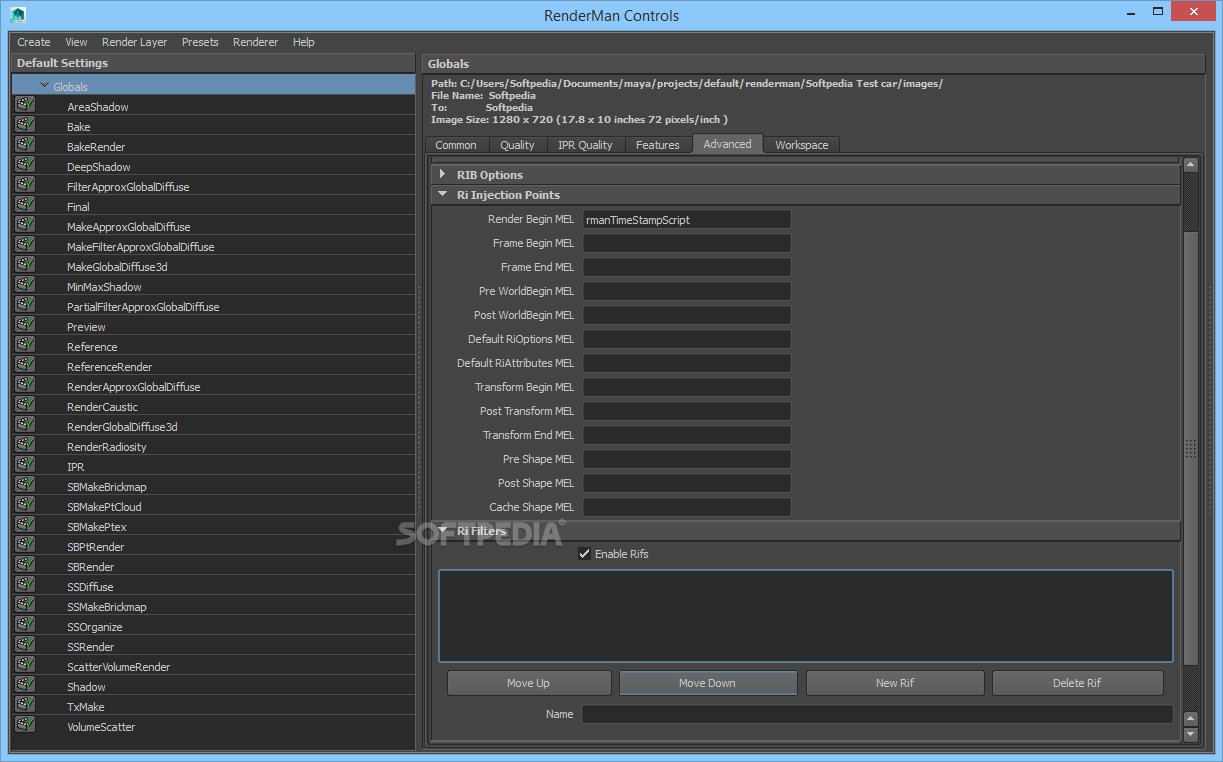Click the Pre WorldBegin MEL field
Image resolution: width=1223 pixels, height=762 pixels.
coord(687,291)
